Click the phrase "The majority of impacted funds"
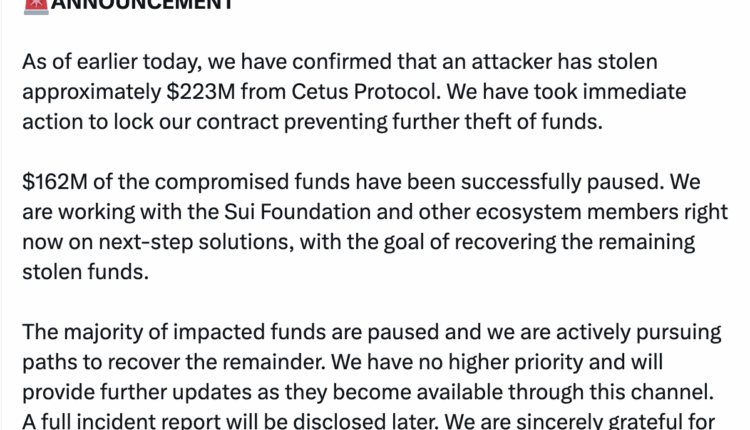Screen dimensions: 750x430 [156, 331]
